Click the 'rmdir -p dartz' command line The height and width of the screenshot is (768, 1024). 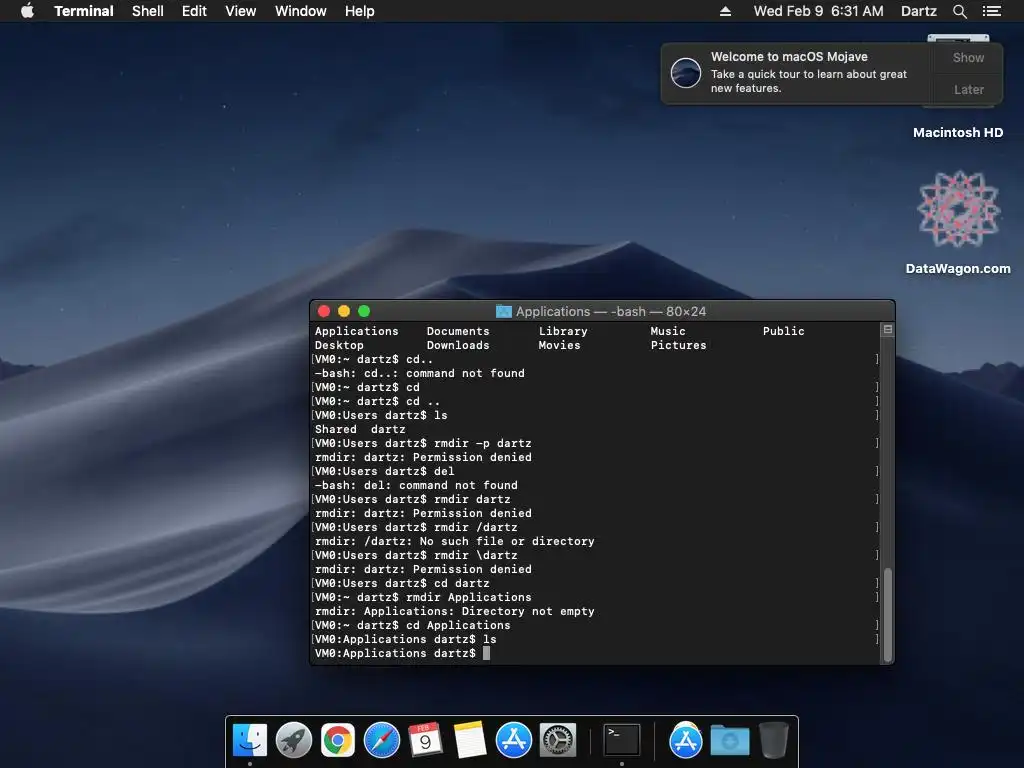(423, 443)
